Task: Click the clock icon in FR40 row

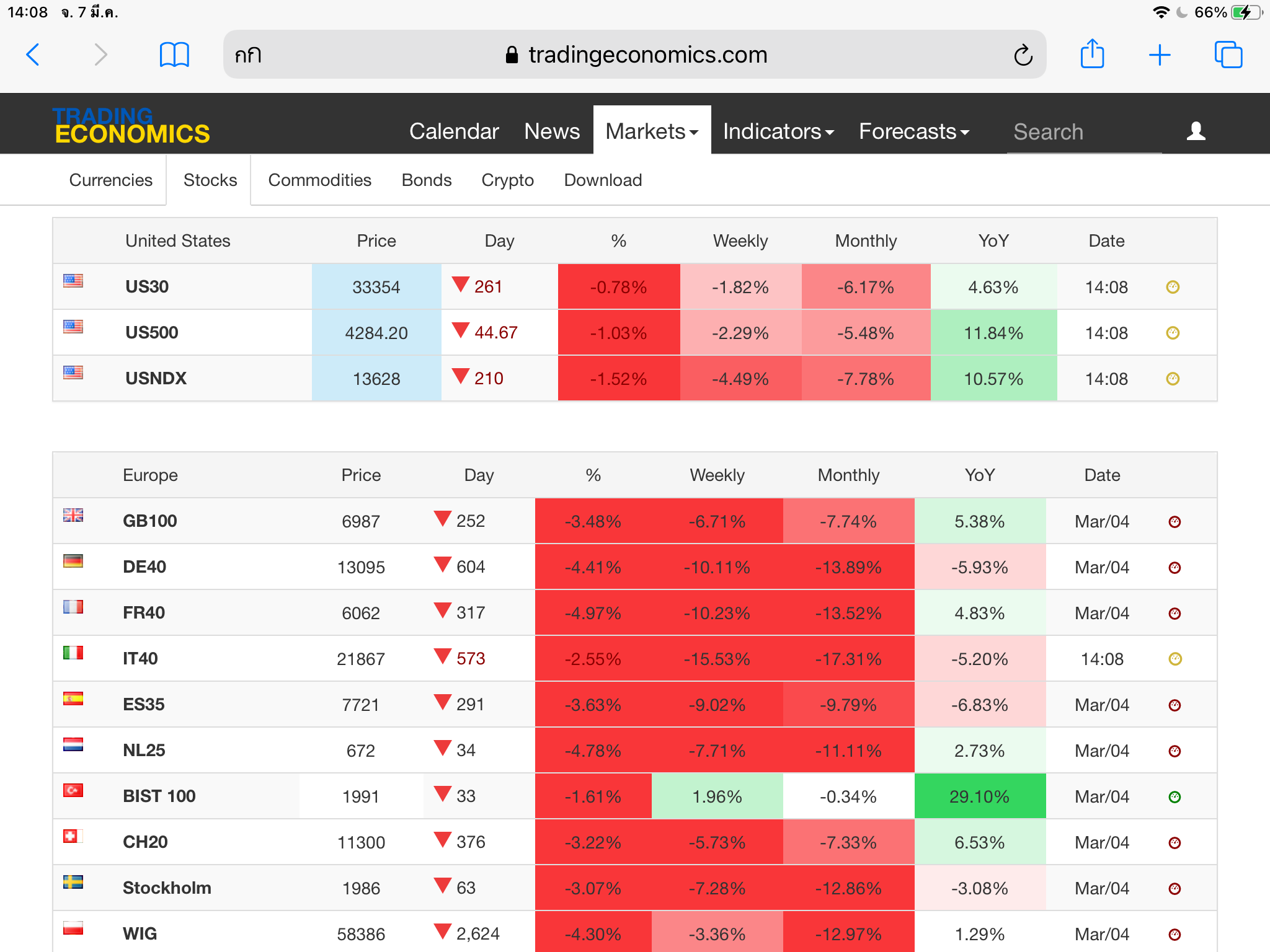Action: [x=1174, y=614]
